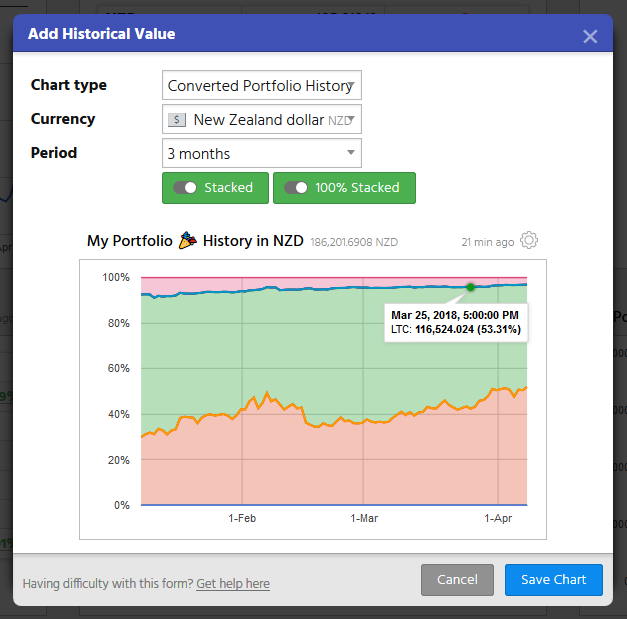Click the Cancel button
Image resolution: width=627 pixels, height=619 pixels.
pos(457,580)
